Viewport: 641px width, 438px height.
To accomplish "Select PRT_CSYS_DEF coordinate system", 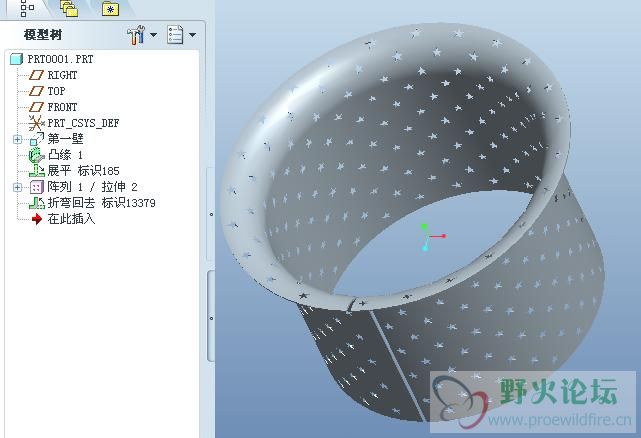I will pyautogui.click(x=83, y=123).
